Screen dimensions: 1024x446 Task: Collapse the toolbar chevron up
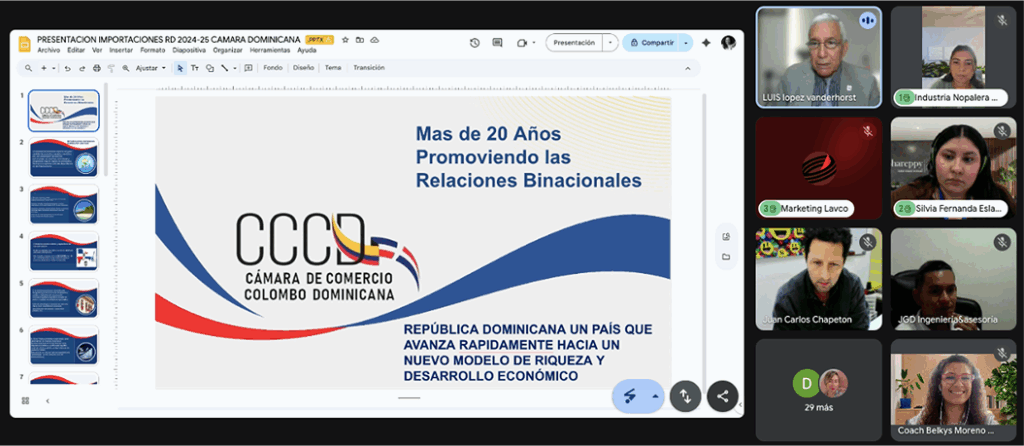687,68
